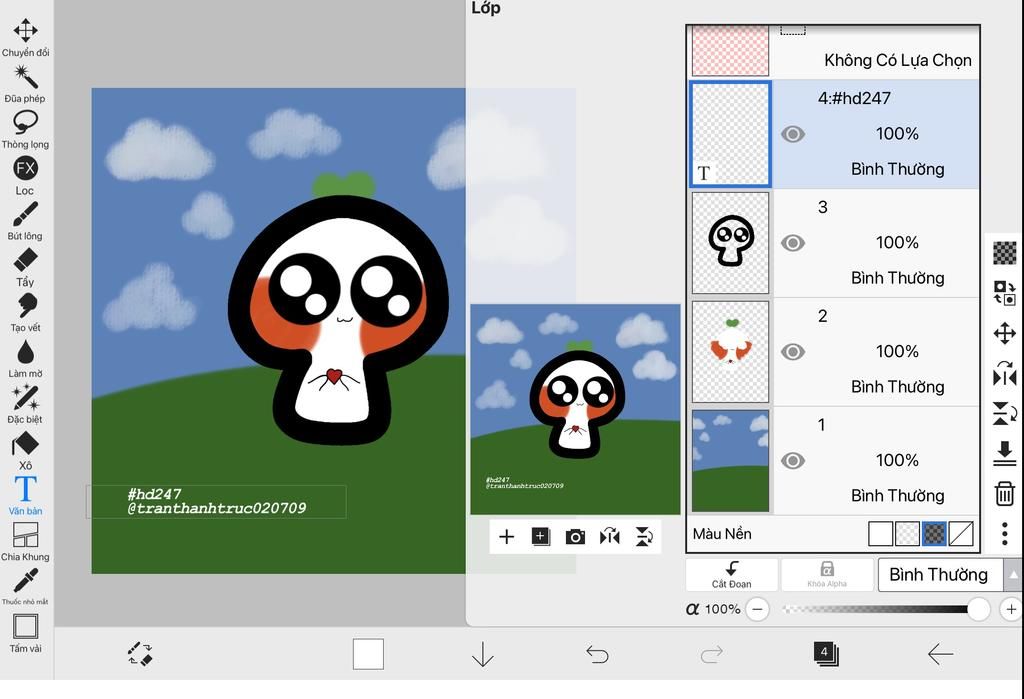Image resolution: width=1024 pixels, height=699 pixels.
Task: Select the Bút lông brush tool
Action: [25, 221]
